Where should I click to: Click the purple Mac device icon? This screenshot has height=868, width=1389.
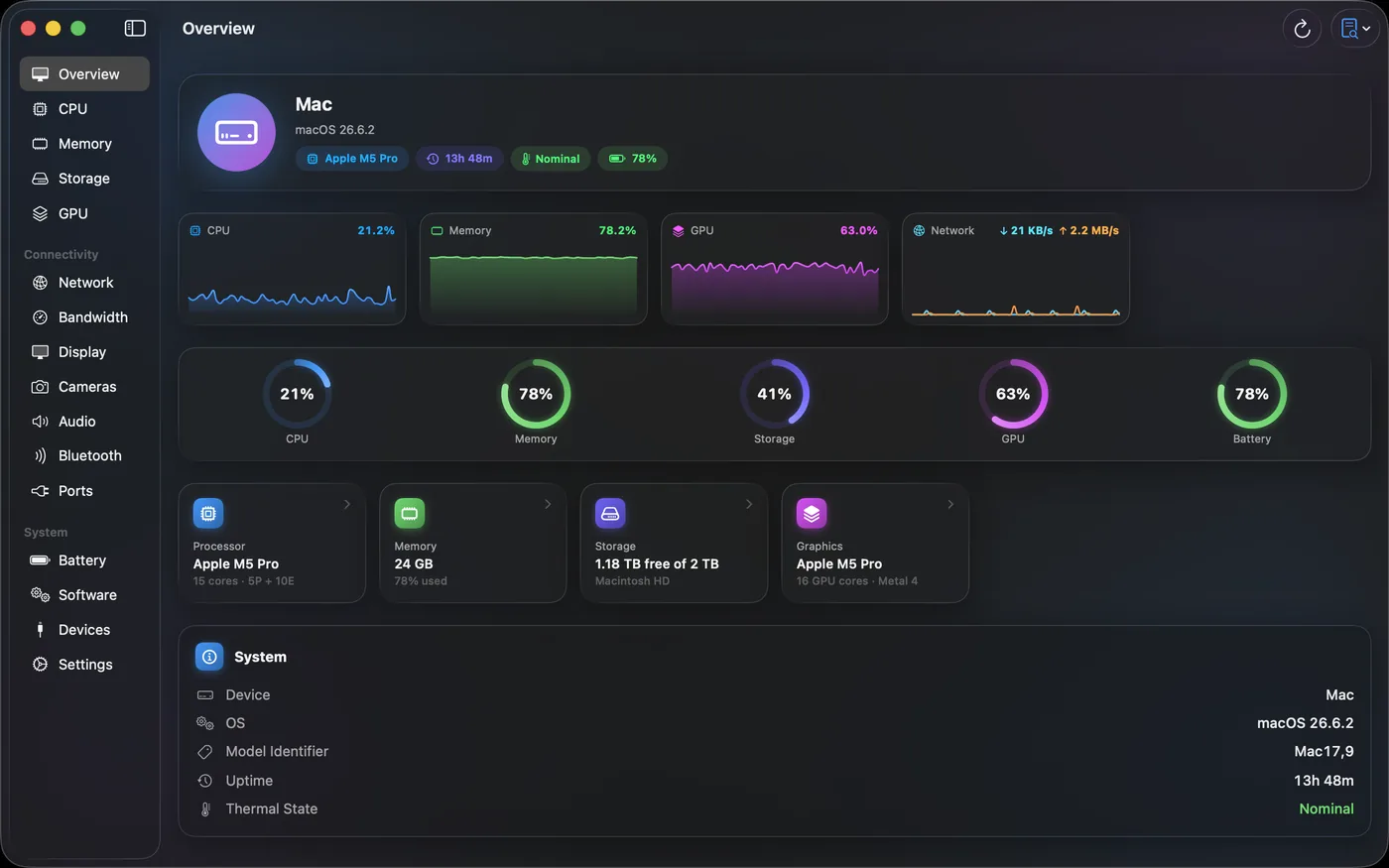tap(236, 132)
